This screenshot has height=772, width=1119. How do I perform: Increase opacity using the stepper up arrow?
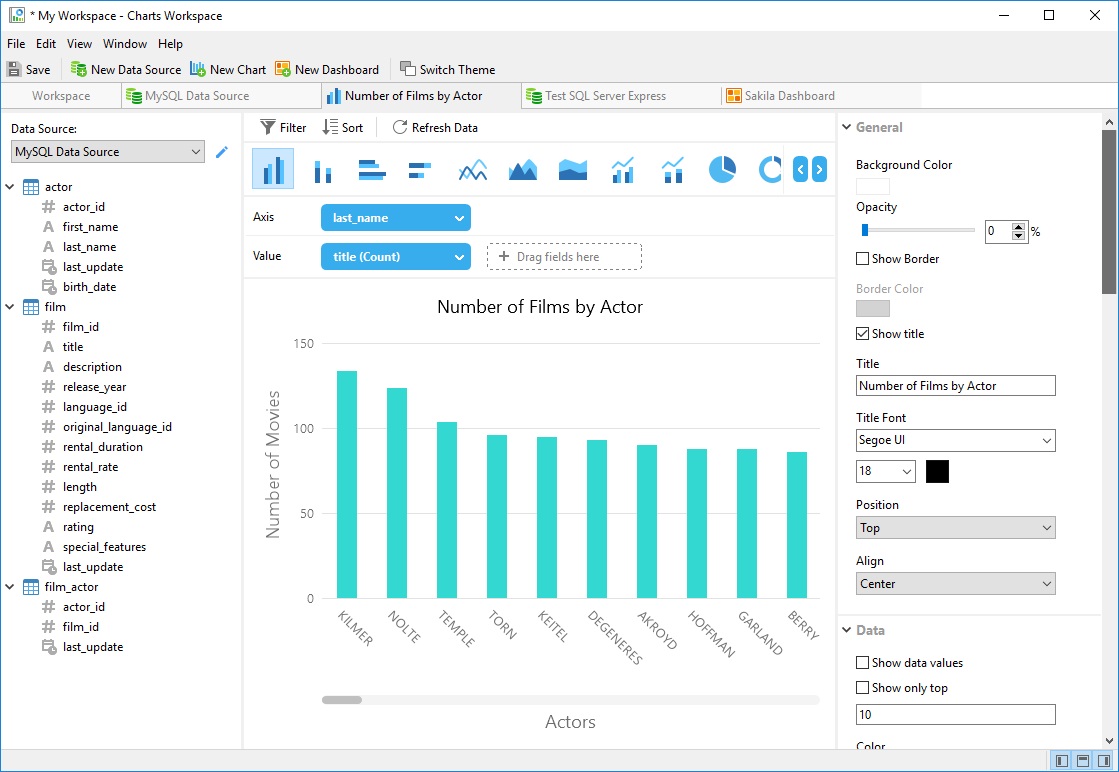1018,227
